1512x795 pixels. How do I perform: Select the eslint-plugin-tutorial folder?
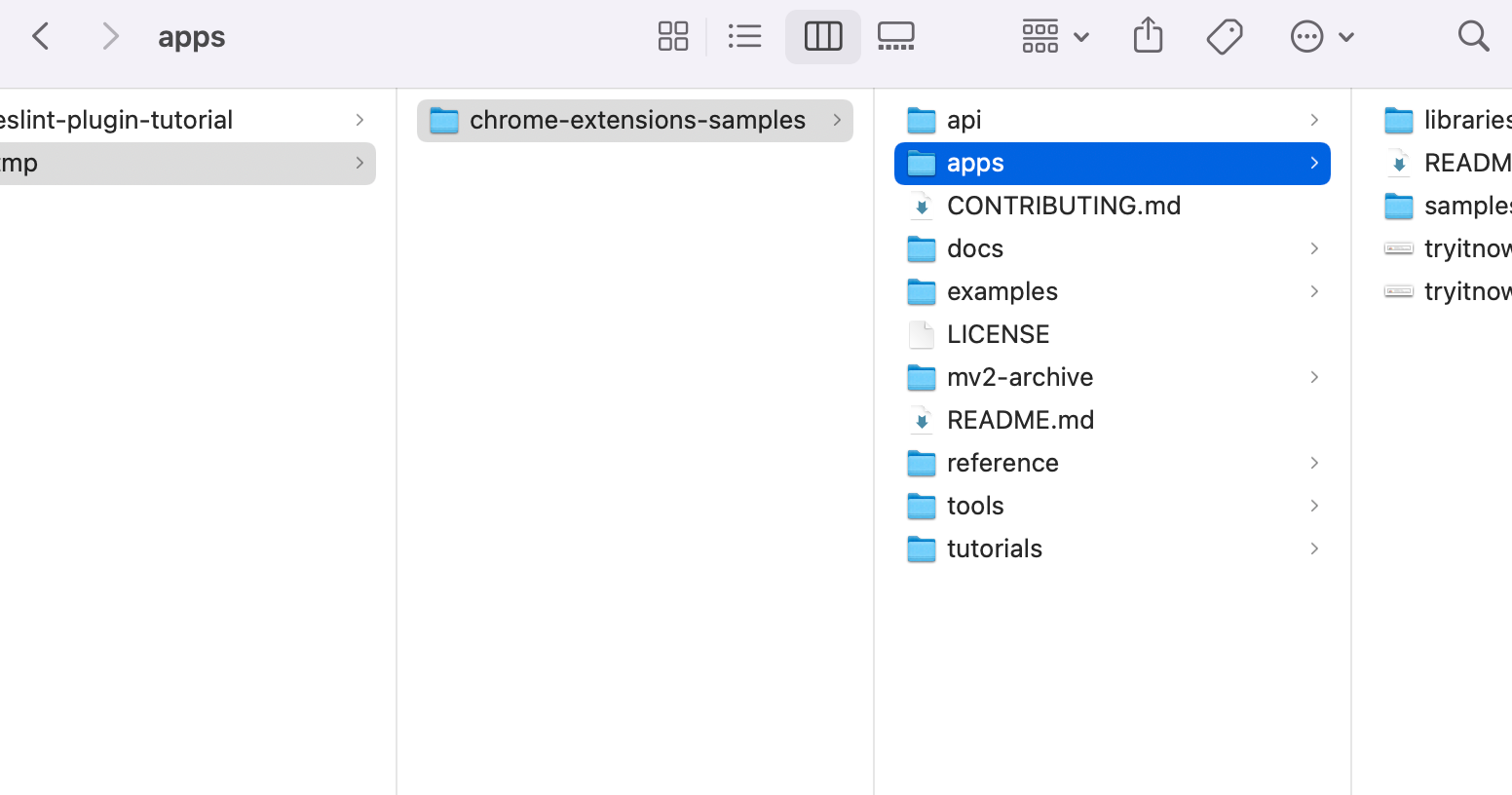[x=117, y=120]
